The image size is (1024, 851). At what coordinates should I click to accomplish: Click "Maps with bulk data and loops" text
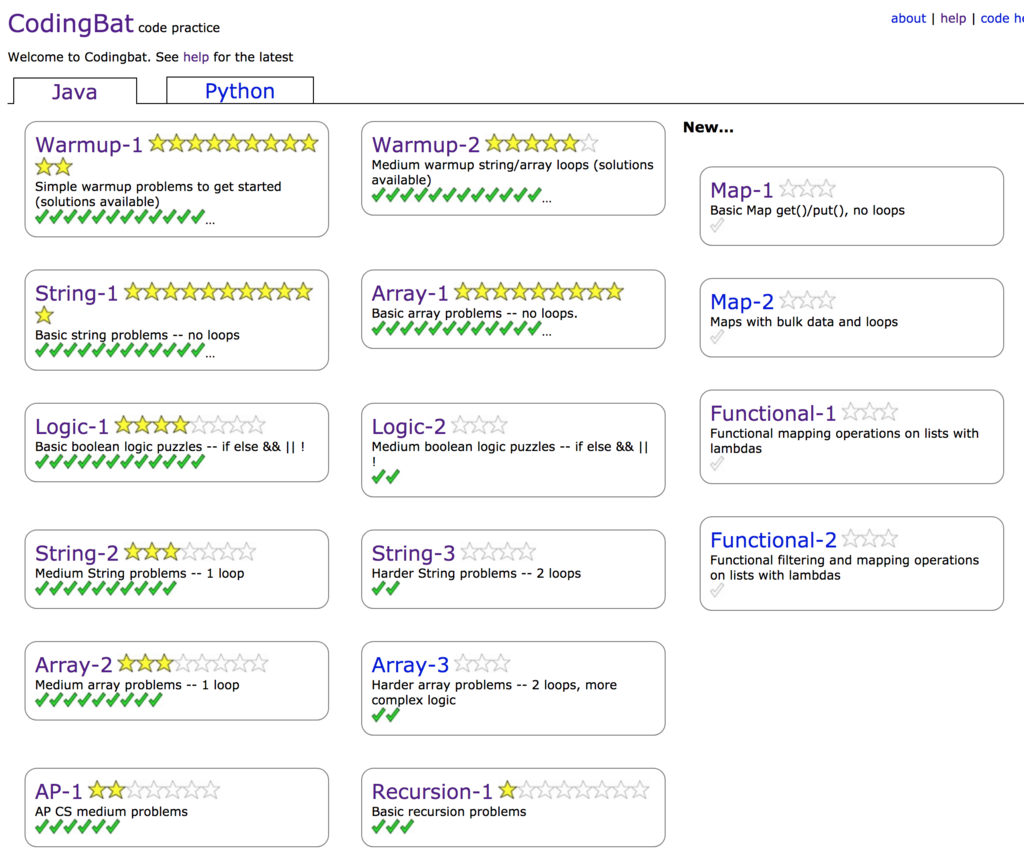[804, 322]
